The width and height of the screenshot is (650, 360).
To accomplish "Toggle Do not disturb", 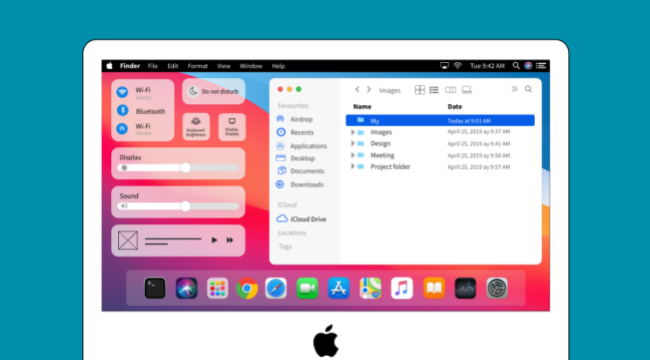I will pos(213,91).
